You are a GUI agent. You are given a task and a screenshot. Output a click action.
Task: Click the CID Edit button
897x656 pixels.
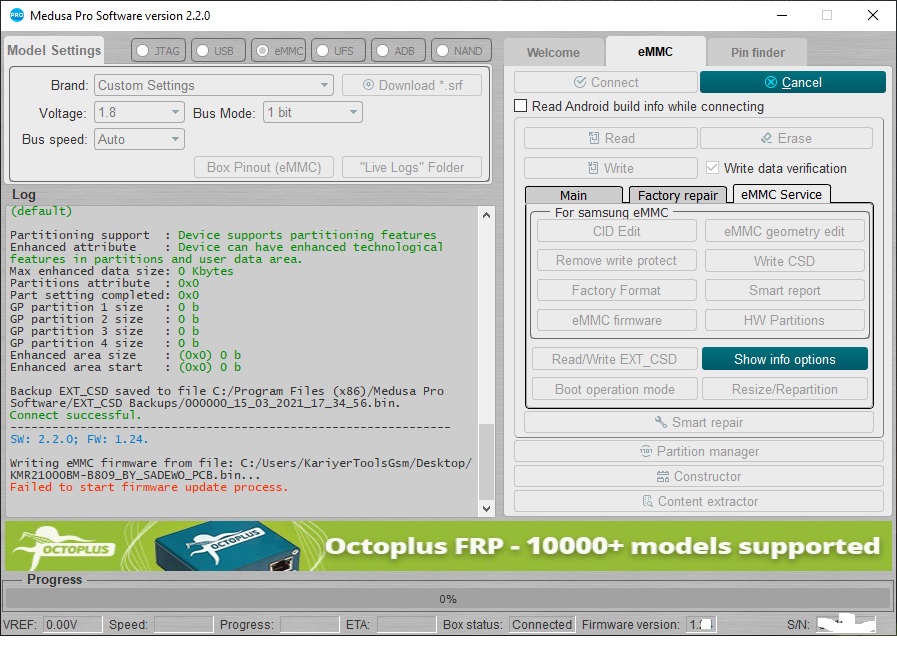point(617,231)
